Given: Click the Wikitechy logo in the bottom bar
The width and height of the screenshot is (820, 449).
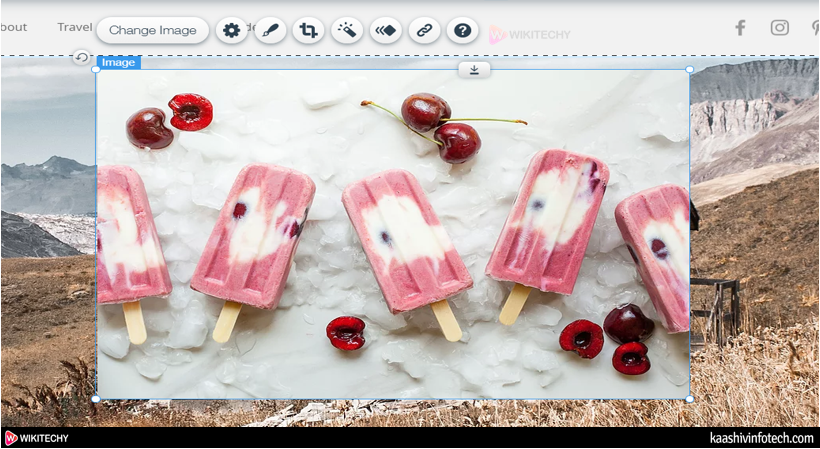Looking at the screenshot, I should (x=37, y=438).
